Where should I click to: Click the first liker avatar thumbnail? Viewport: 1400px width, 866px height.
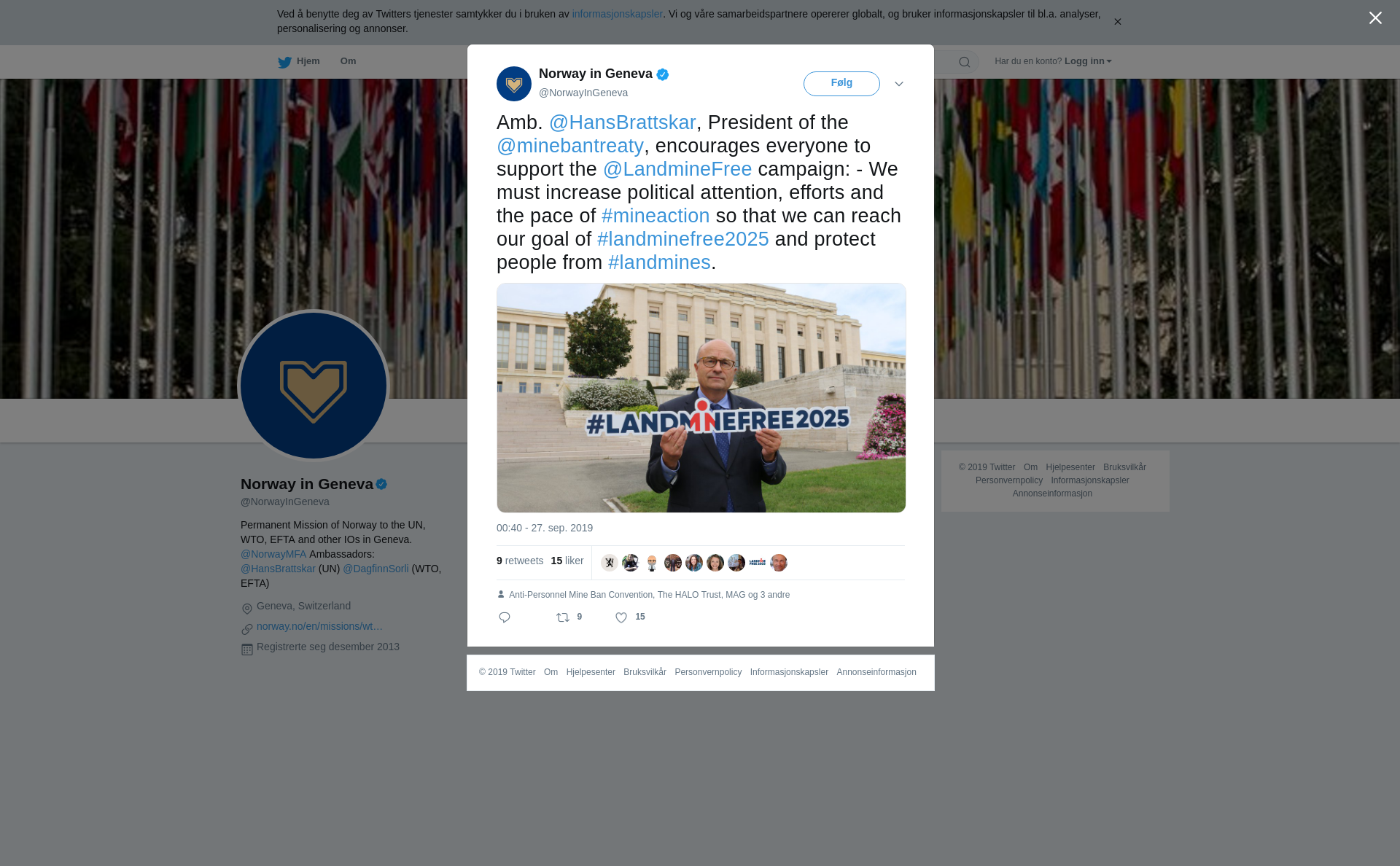click(x=610, y=563)
